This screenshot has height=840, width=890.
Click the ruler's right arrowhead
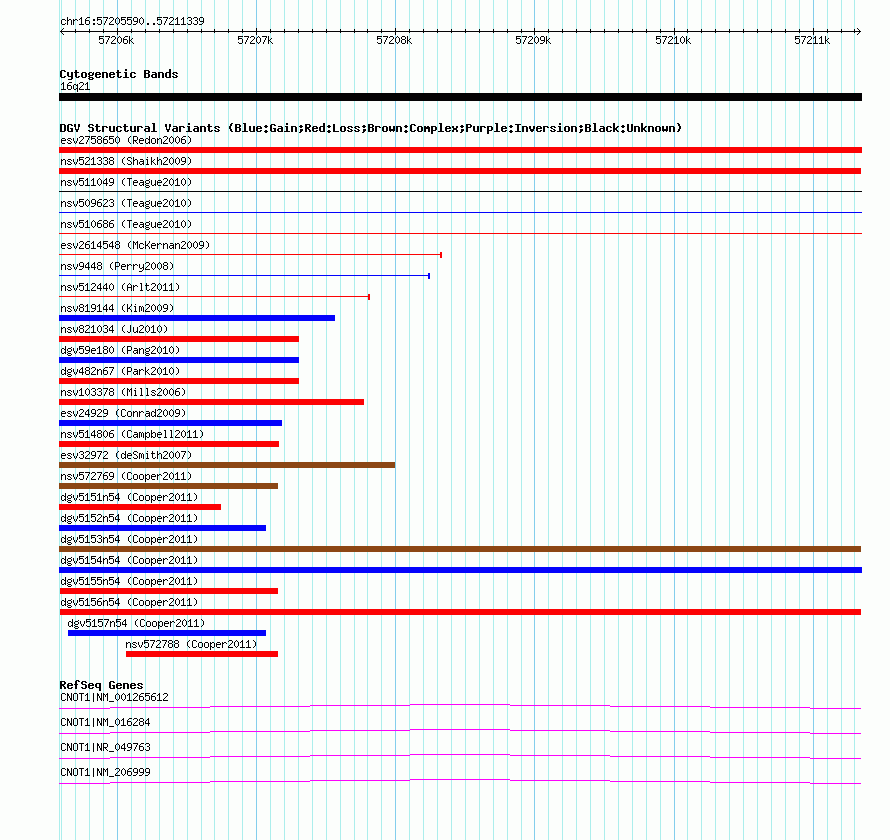pos(859,32)
